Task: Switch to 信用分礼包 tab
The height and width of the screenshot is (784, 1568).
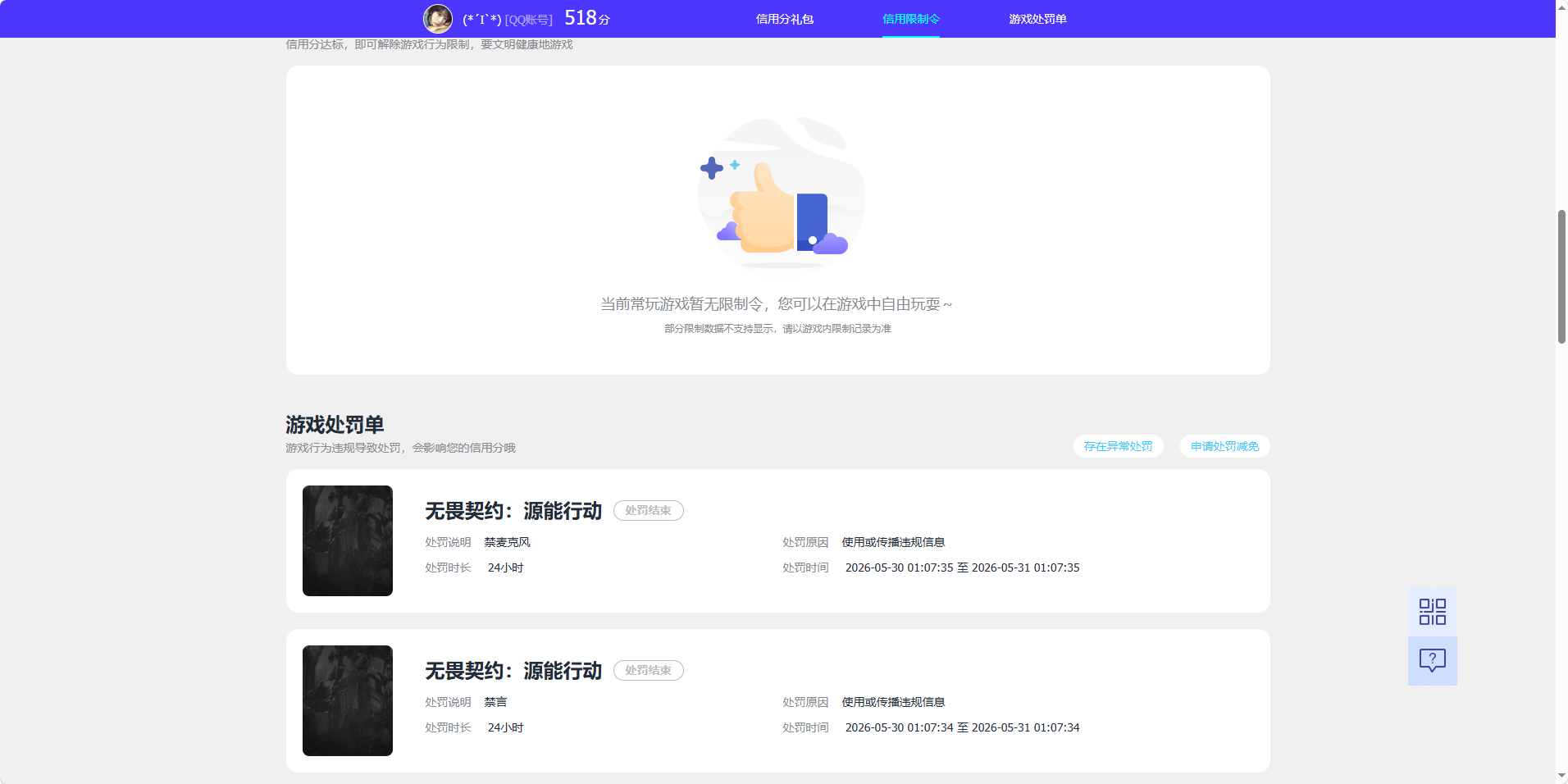Action: coord(784,19)
